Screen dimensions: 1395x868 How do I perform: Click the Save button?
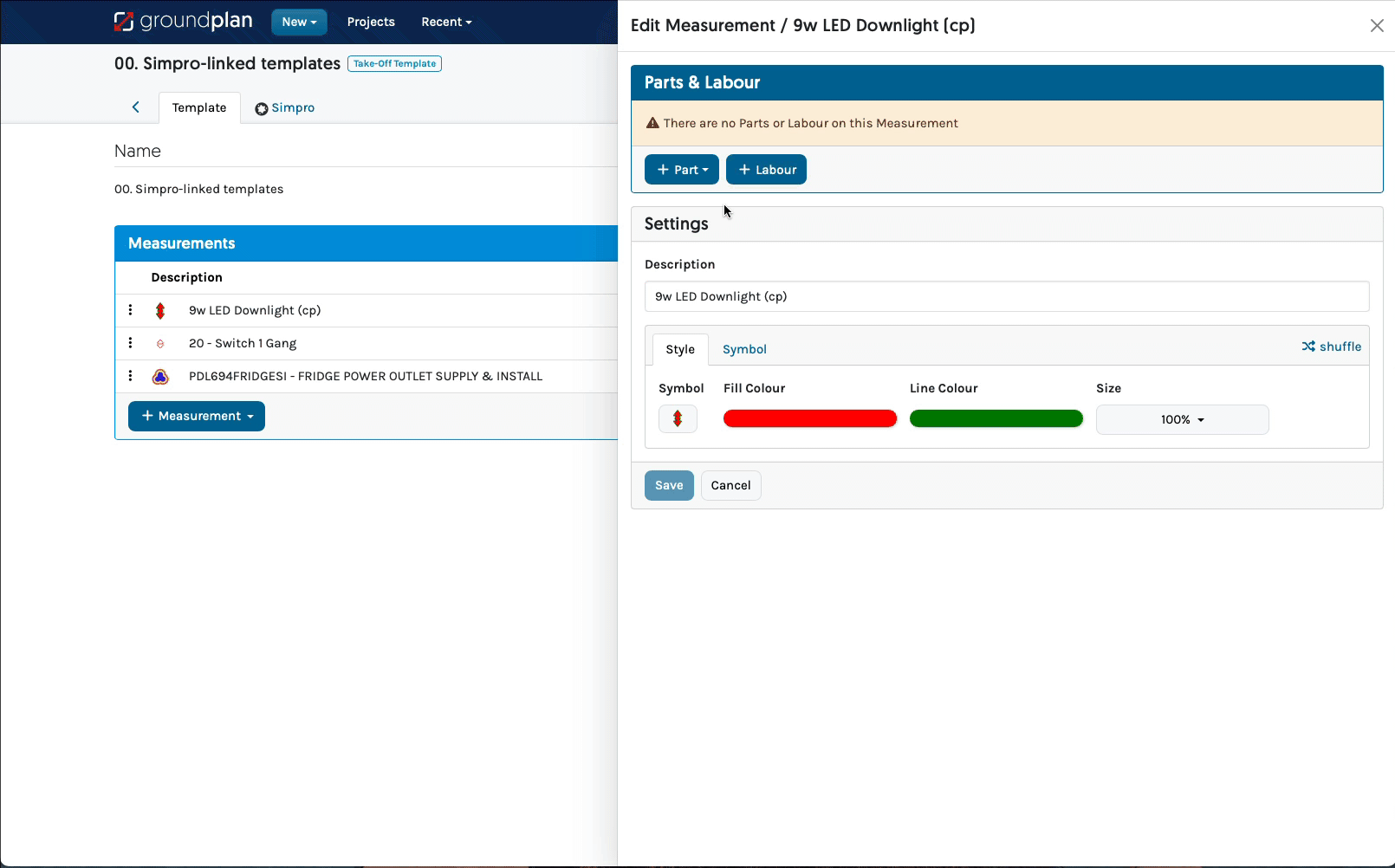pos(669,485)
